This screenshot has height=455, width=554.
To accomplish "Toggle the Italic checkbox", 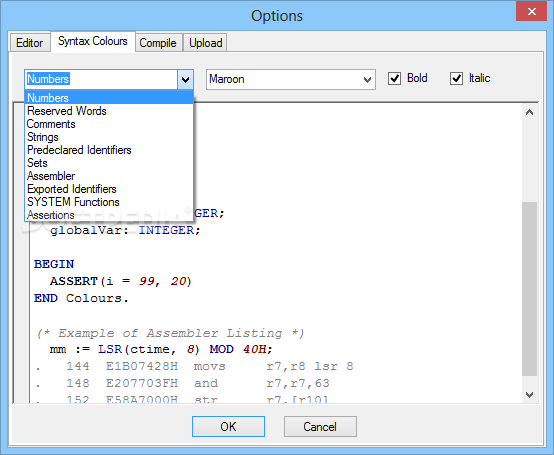I will click(x=456, y=78).
